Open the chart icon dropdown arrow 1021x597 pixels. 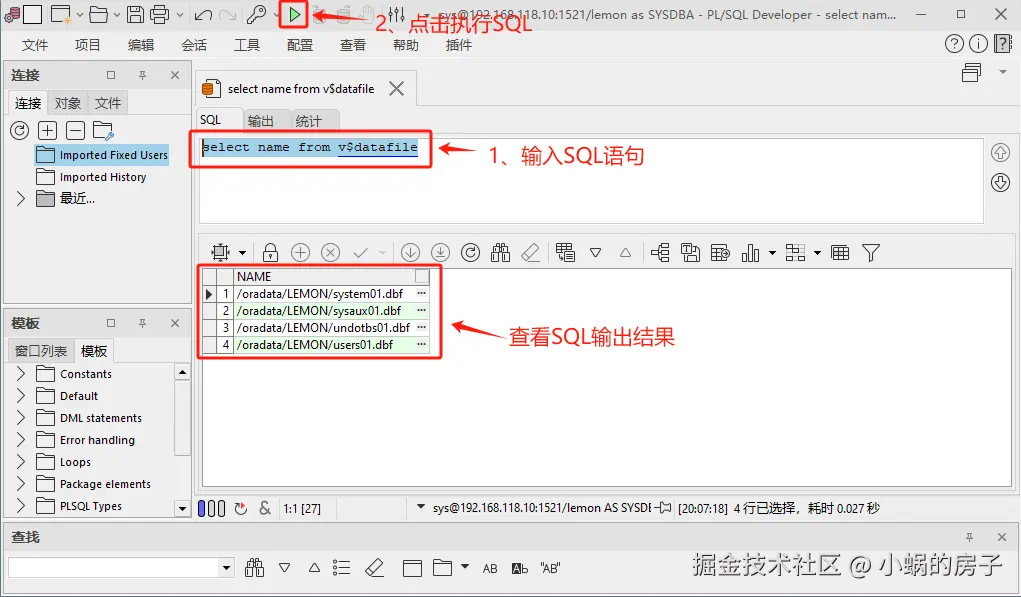(772, 253)
